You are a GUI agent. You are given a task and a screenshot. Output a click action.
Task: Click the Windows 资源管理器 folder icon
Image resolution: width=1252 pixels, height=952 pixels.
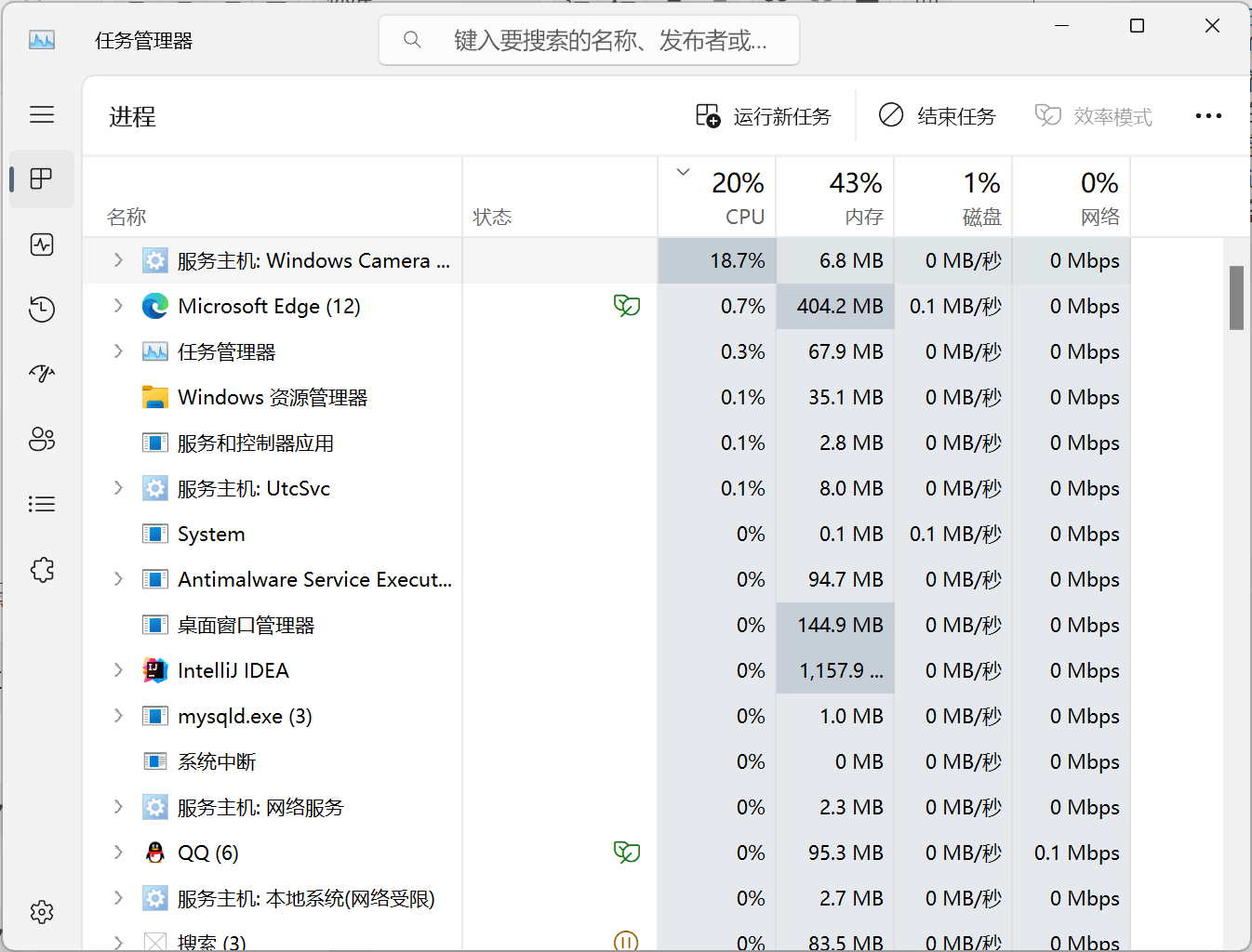pos(155,397)
